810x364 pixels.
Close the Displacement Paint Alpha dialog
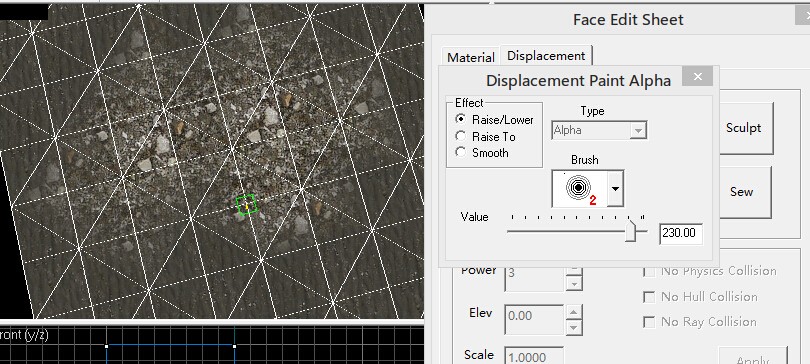[x=697, y=77]
